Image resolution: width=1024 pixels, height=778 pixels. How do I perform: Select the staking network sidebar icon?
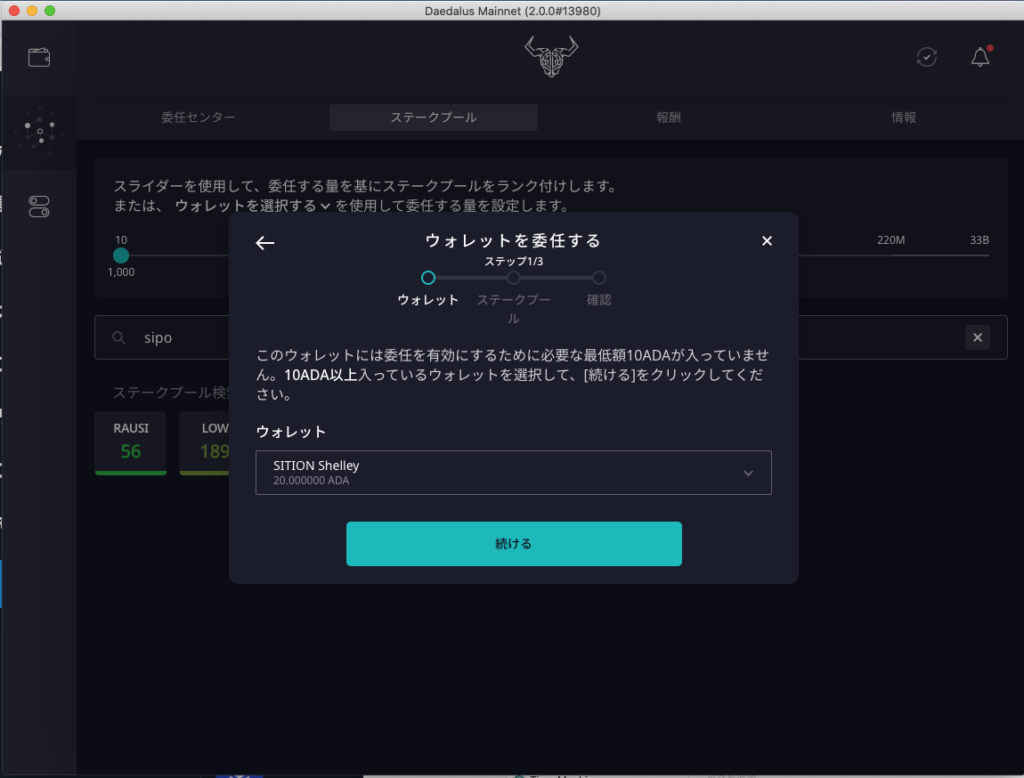[39, 132]
